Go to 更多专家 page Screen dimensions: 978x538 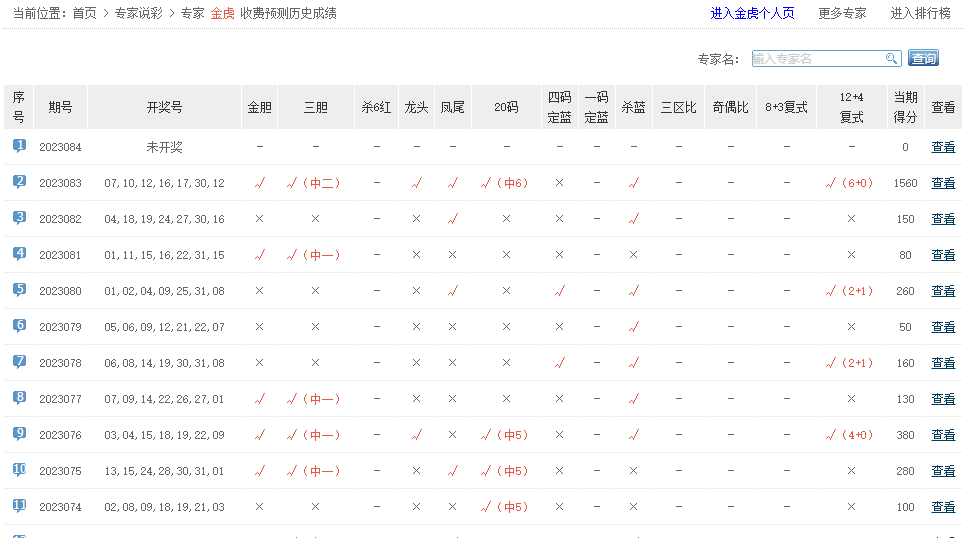pos(842,13)
